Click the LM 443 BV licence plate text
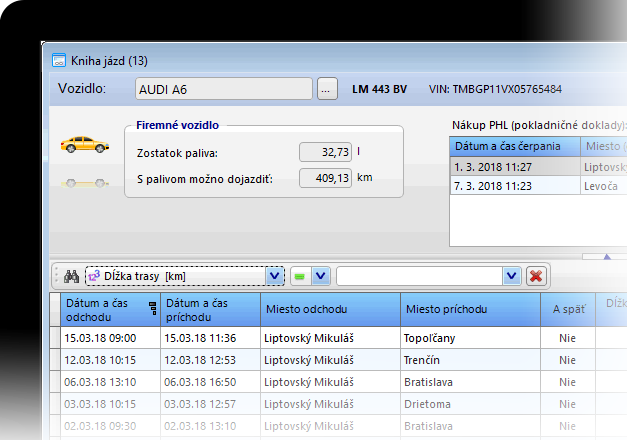Image resolution: width=627 pixels, height=440 pixels. [x=379, y=89]
